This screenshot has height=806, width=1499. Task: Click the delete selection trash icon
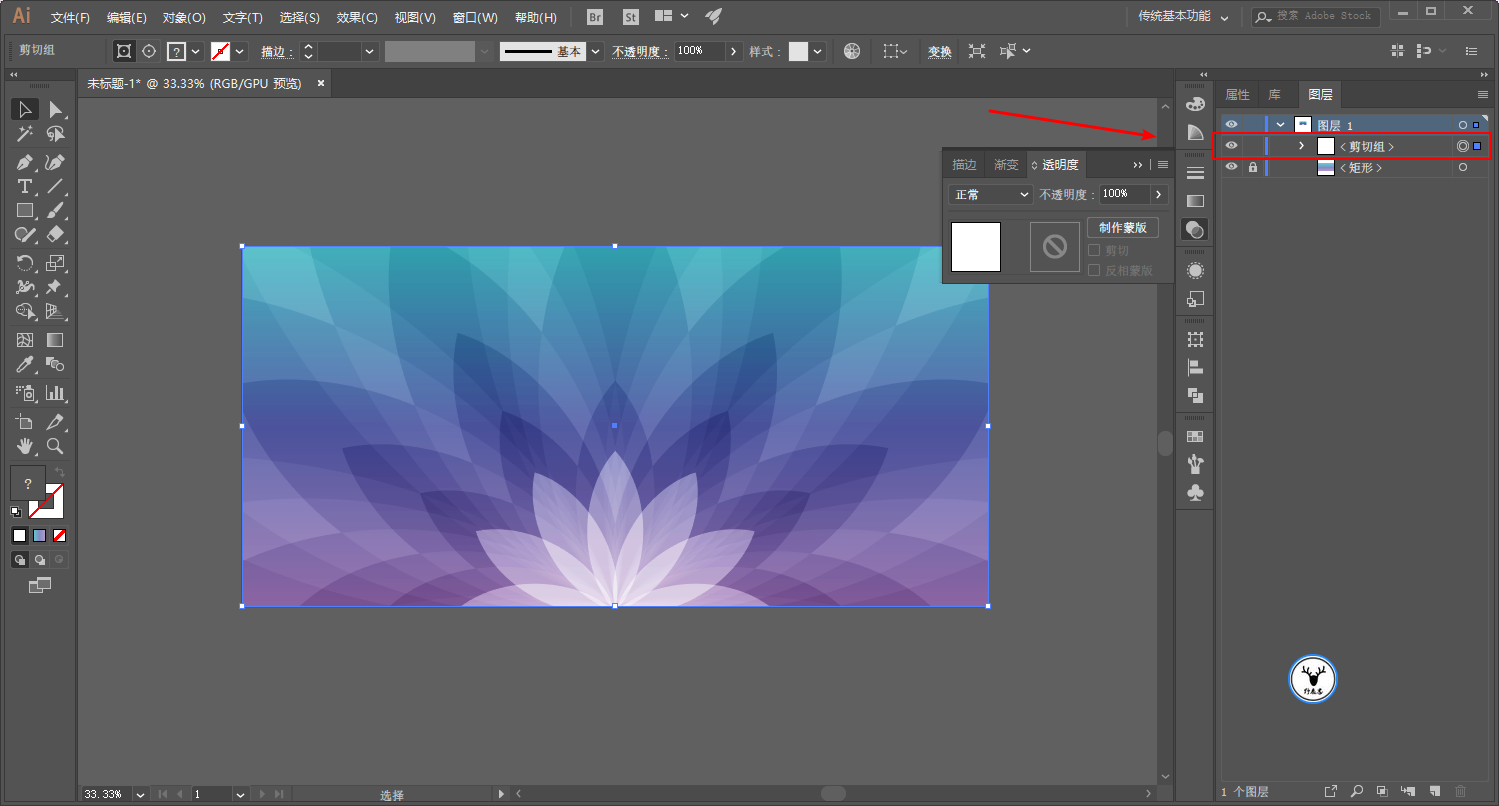(x=1460, y=791)
